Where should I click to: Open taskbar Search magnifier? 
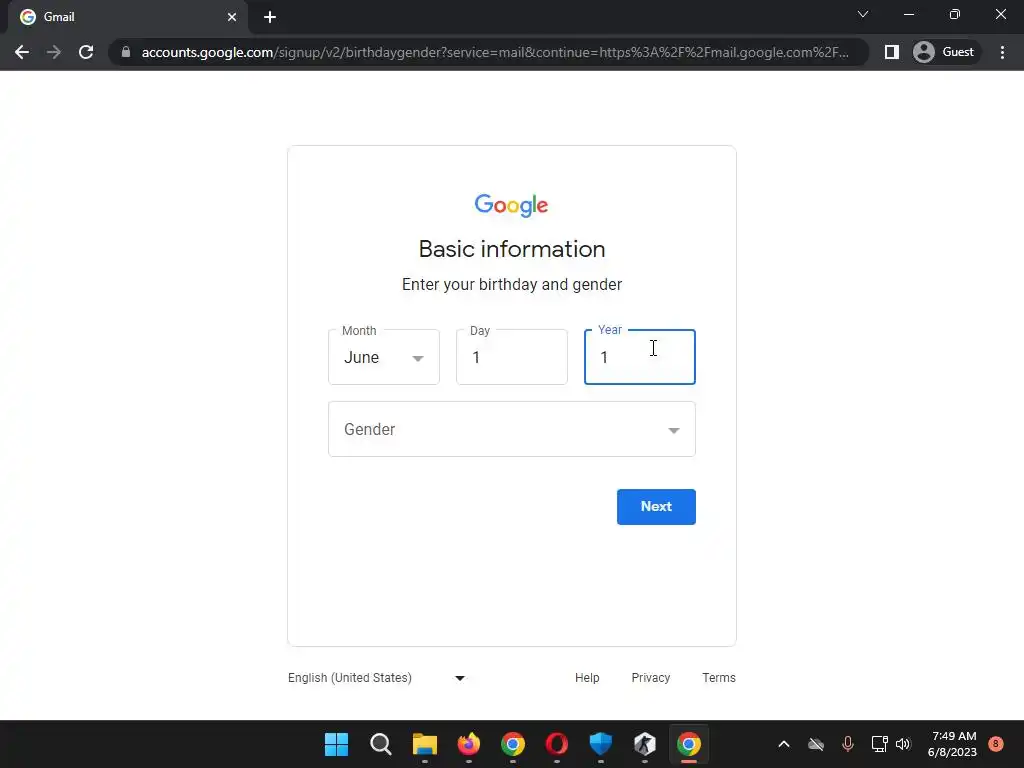click(380, 744)
